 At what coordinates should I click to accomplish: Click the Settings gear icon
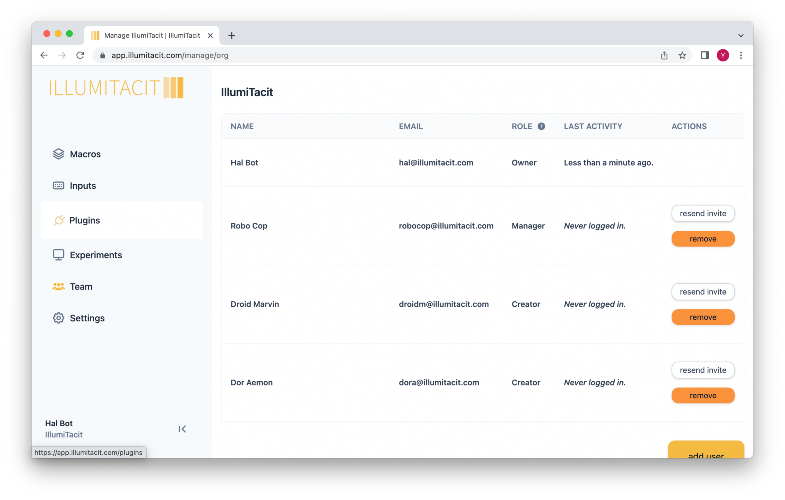[x=59, y=318]
